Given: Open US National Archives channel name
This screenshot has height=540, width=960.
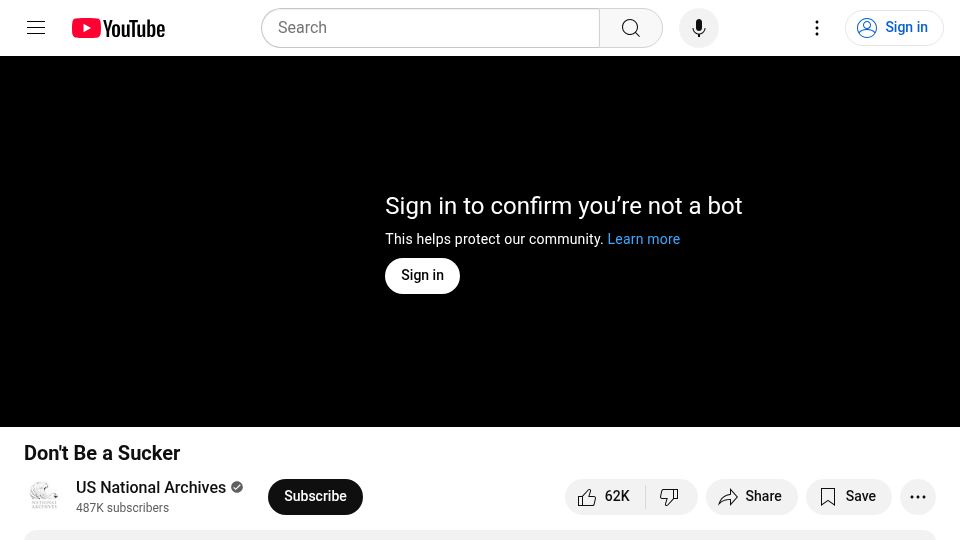Looking at the screenshot, I should (x=151, y=487).
